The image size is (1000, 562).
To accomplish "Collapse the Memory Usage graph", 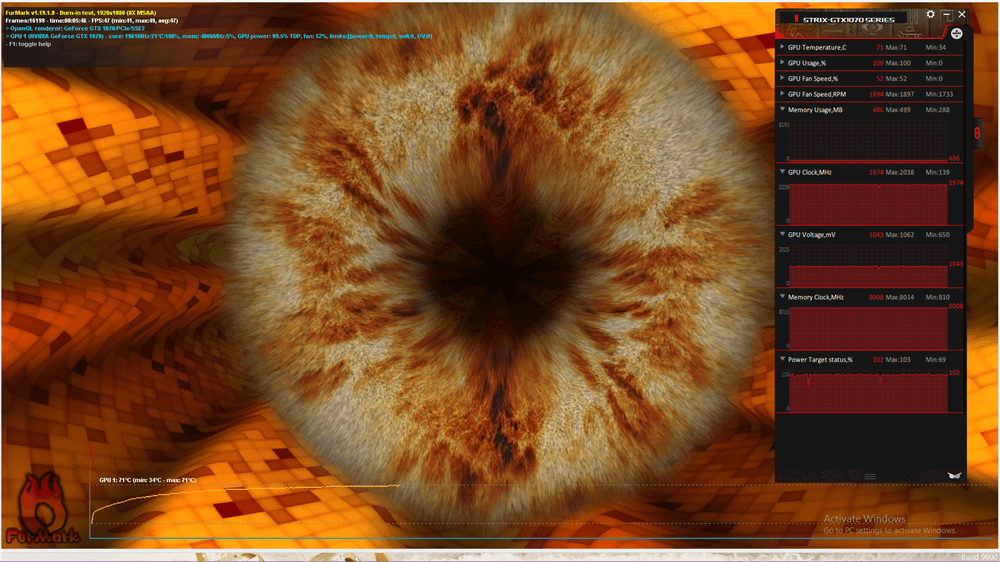I will [x=782, y=109].
